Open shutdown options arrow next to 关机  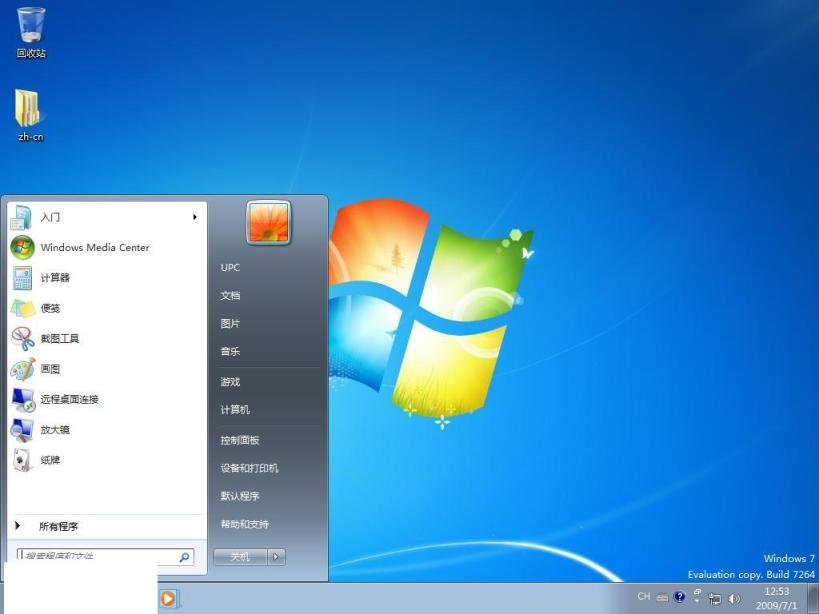point(276,557)
